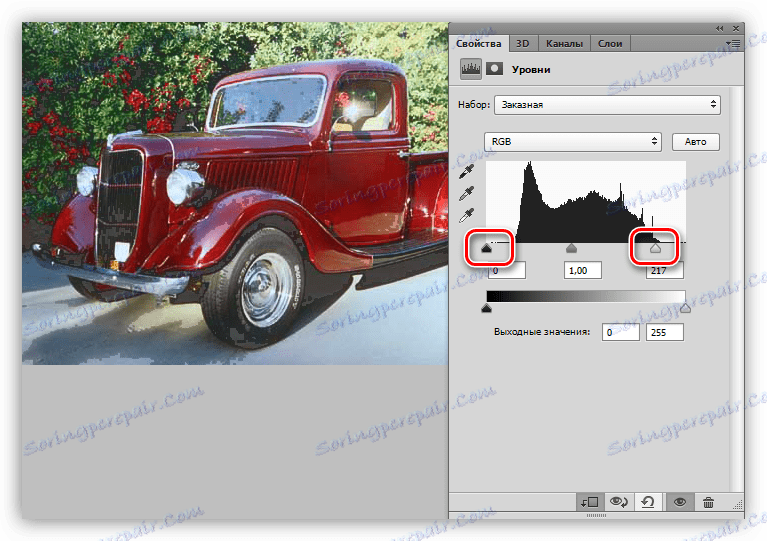
Task: Click the white output levels slider
Action: (685, 308)
